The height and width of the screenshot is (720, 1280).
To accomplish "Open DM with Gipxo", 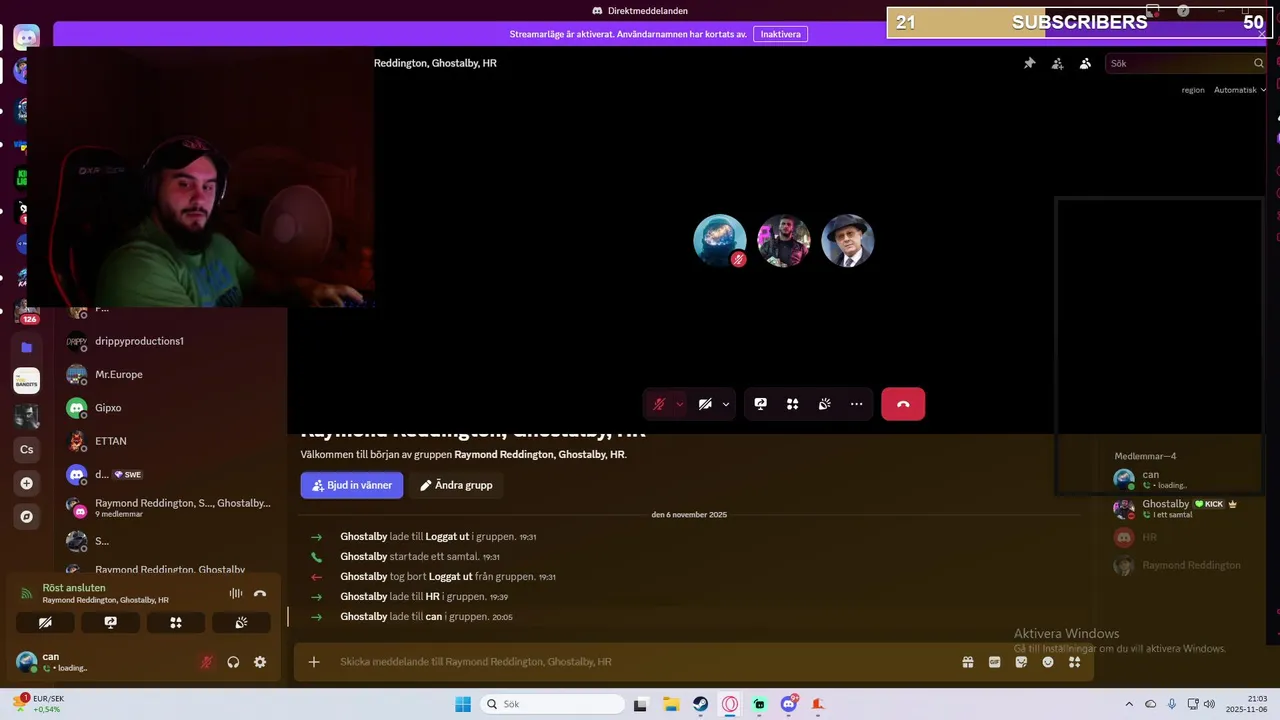I will click(170, 408).
